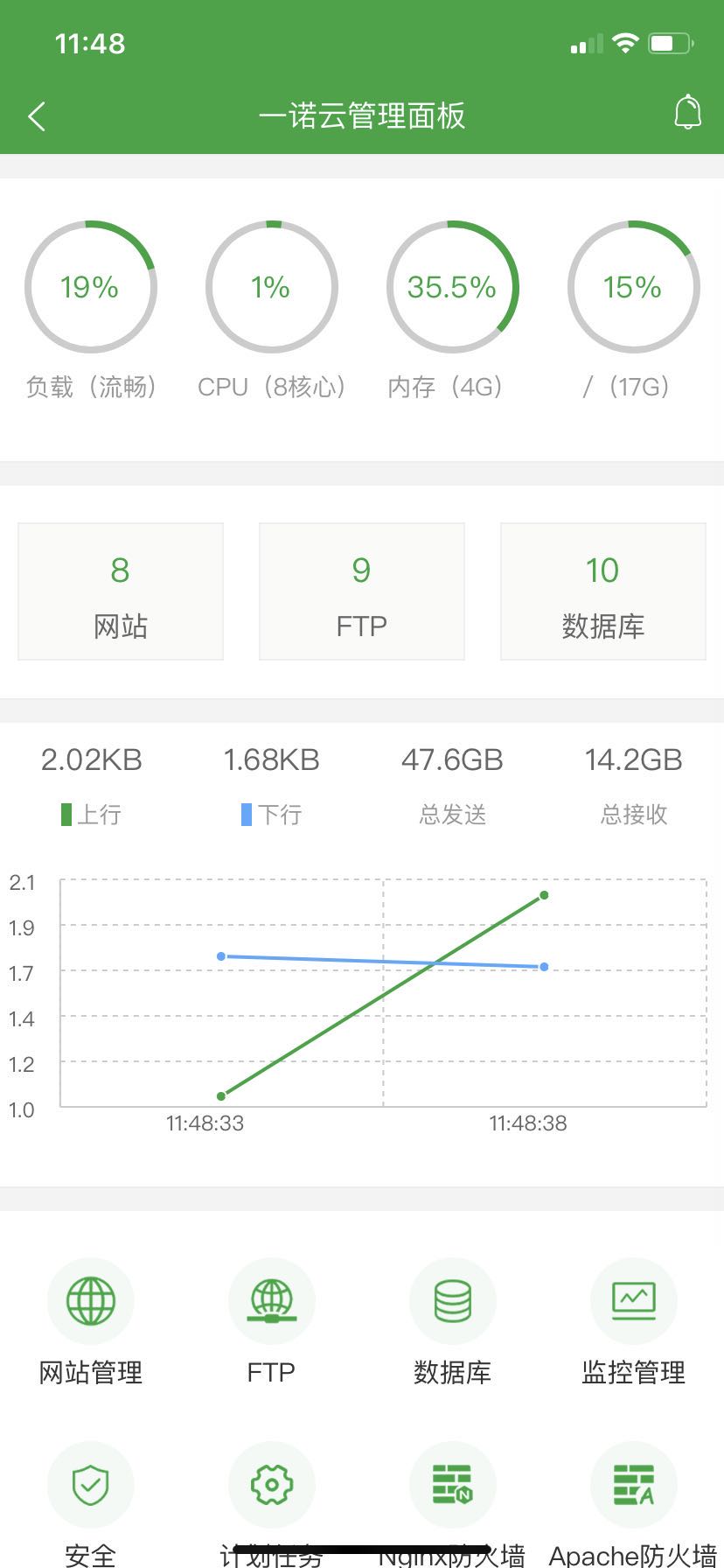Click the green line's 11:48:38 data point

544,895
